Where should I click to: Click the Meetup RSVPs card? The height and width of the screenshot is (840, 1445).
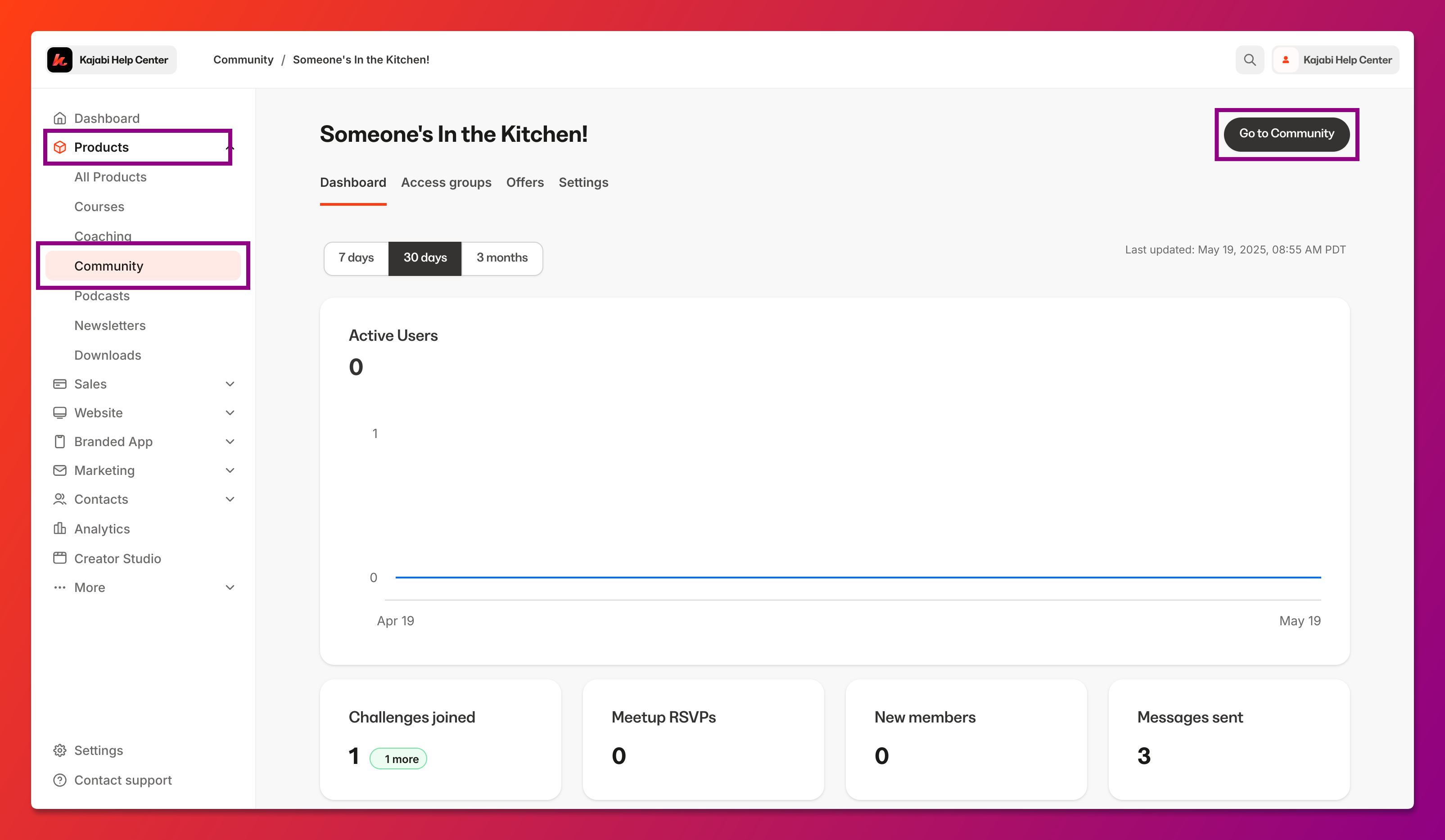[703, 739]
